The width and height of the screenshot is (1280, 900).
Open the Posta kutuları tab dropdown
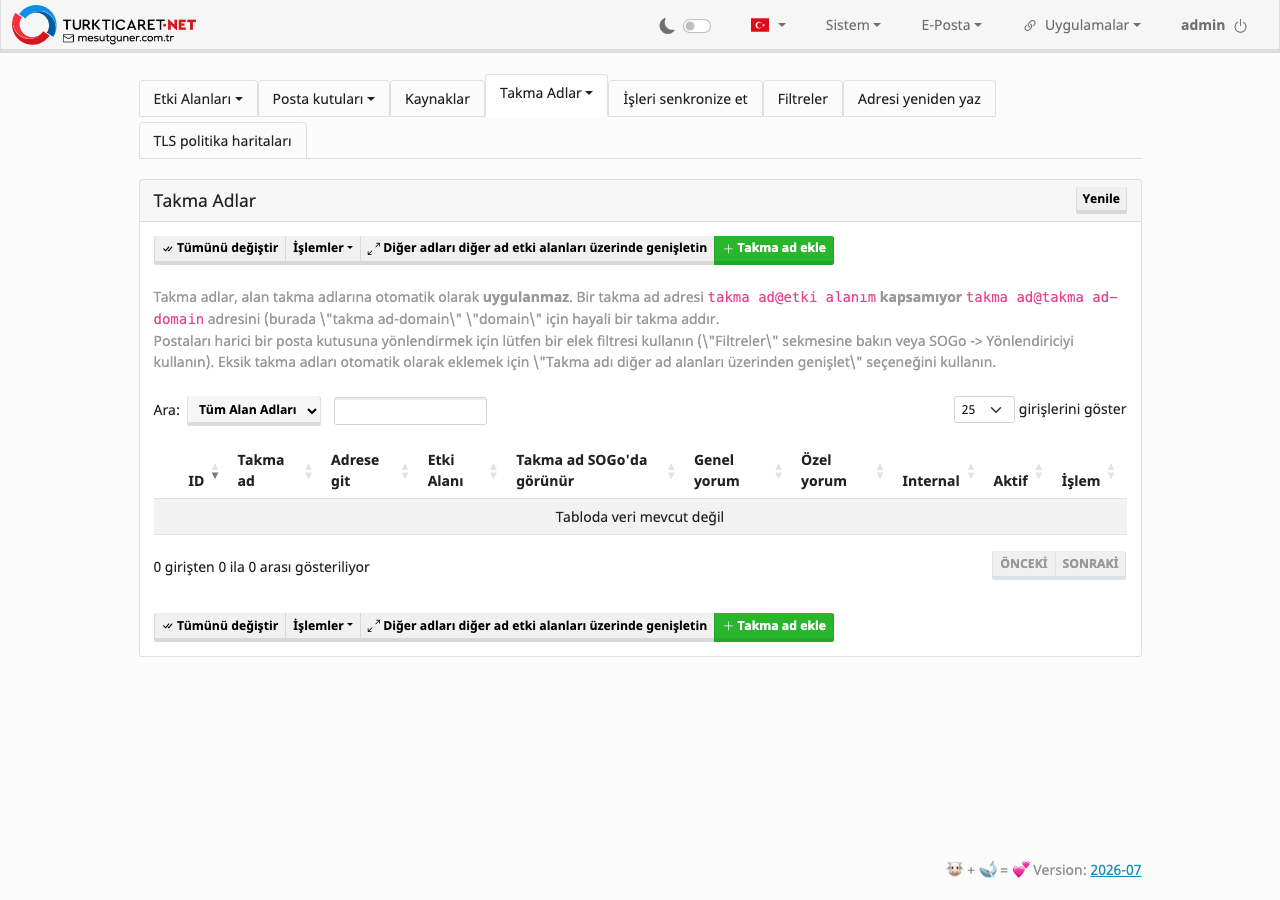[324, 99]
